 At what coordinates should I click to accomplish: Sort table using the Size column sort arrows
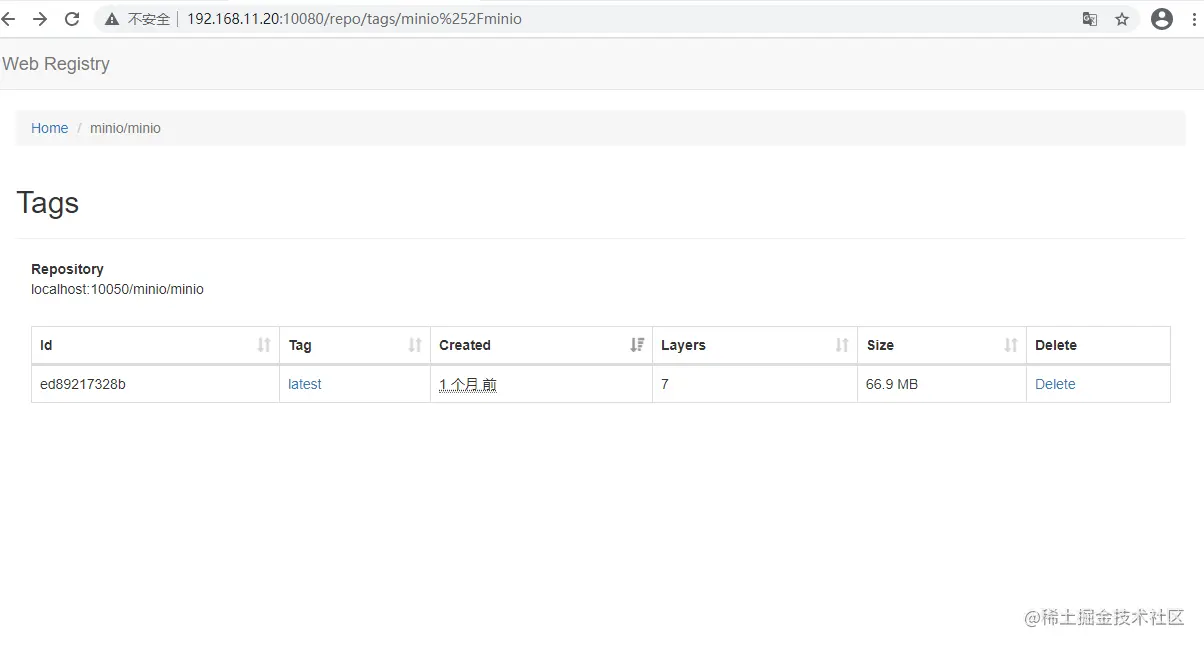(x=1011, y=345)
